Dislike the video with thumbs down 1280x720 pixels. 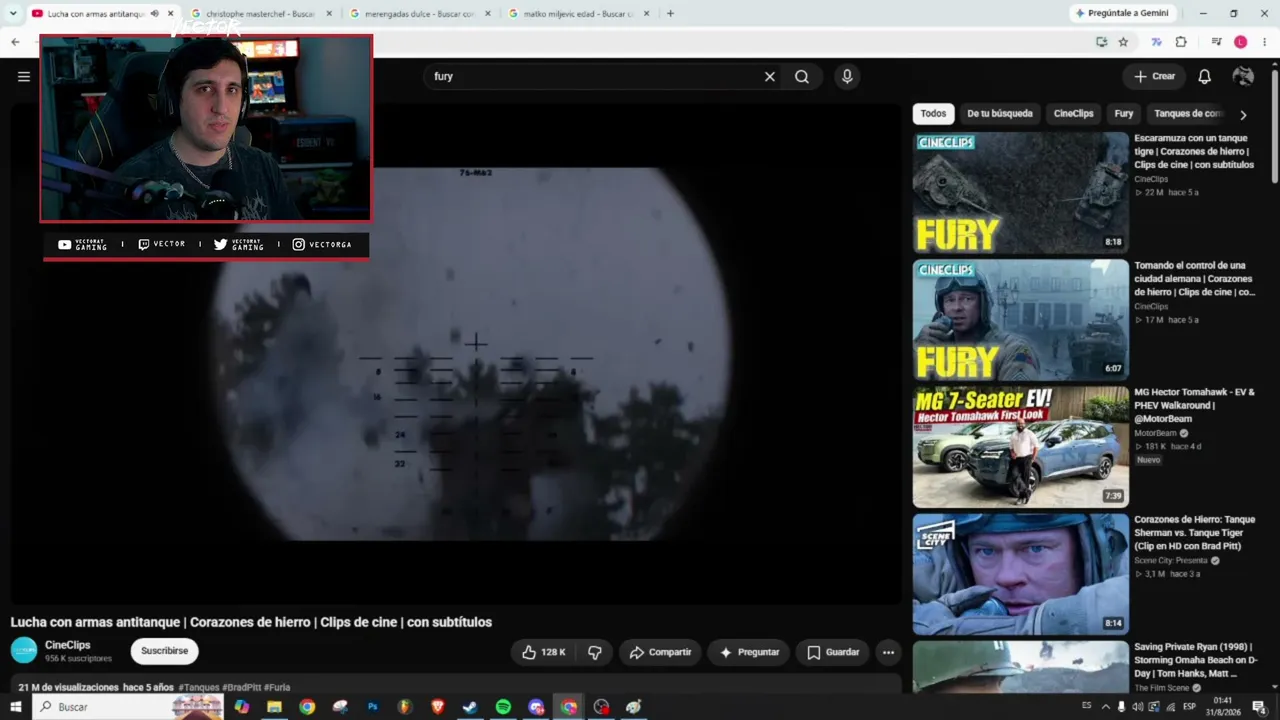click(595, 652)
